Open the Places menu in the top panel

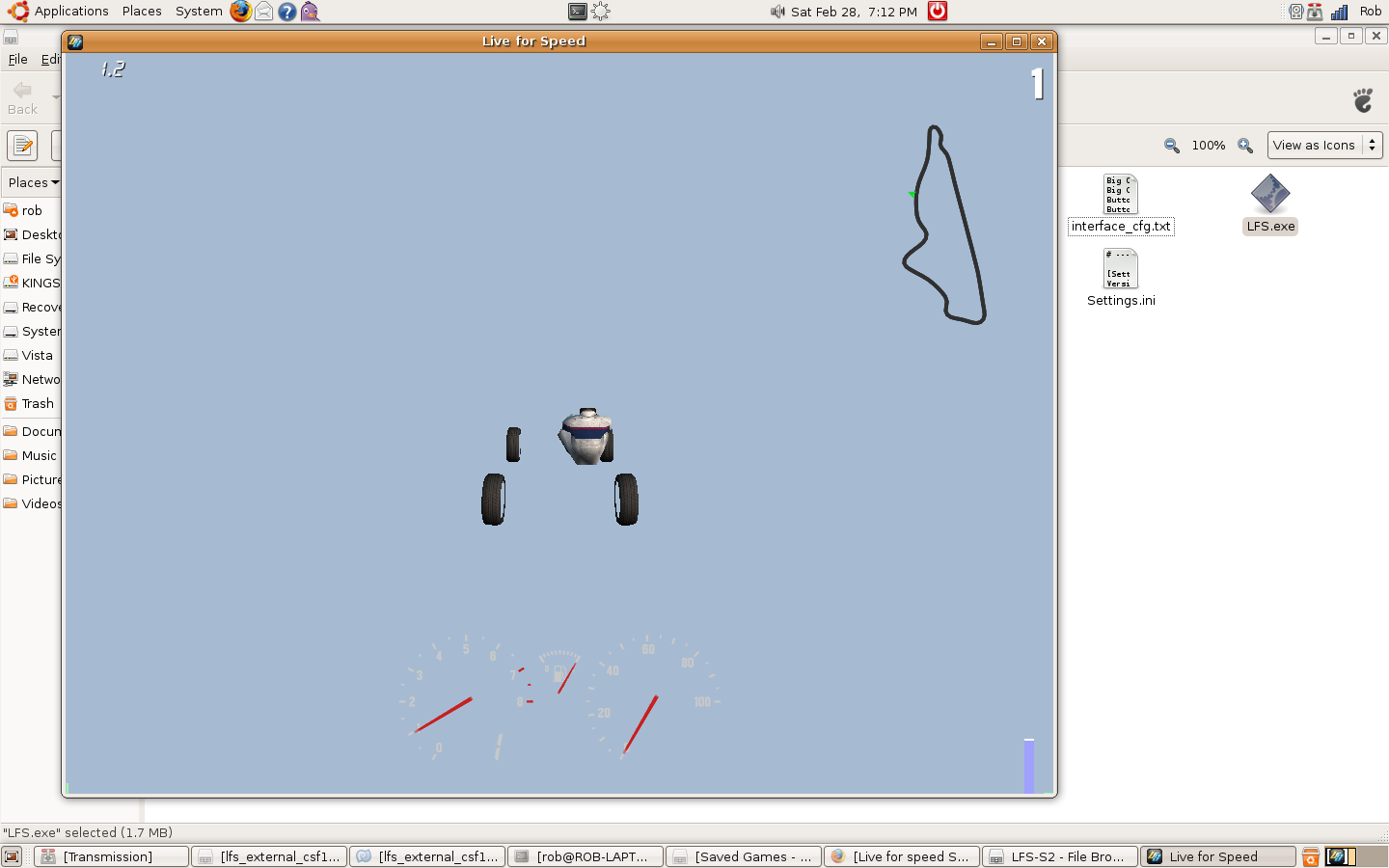point(142,12)
